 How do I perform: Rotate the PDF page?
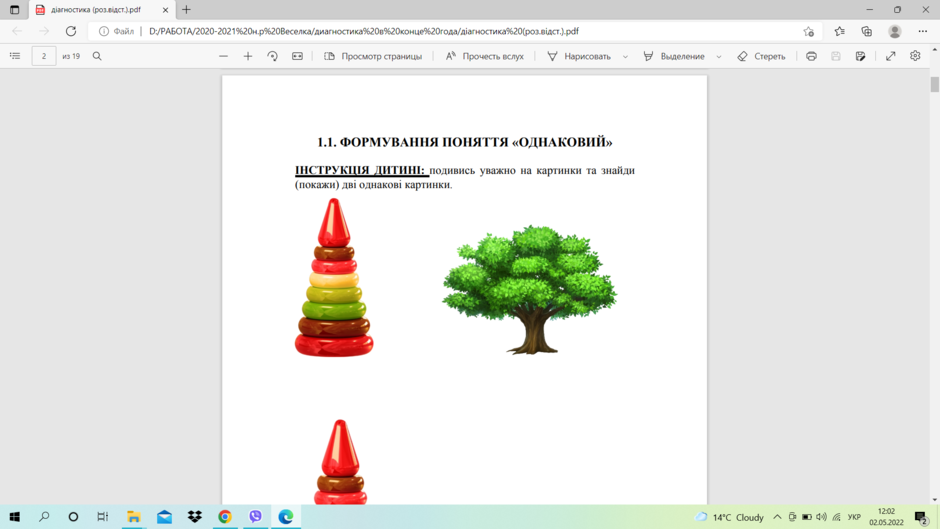pos(272,56)
